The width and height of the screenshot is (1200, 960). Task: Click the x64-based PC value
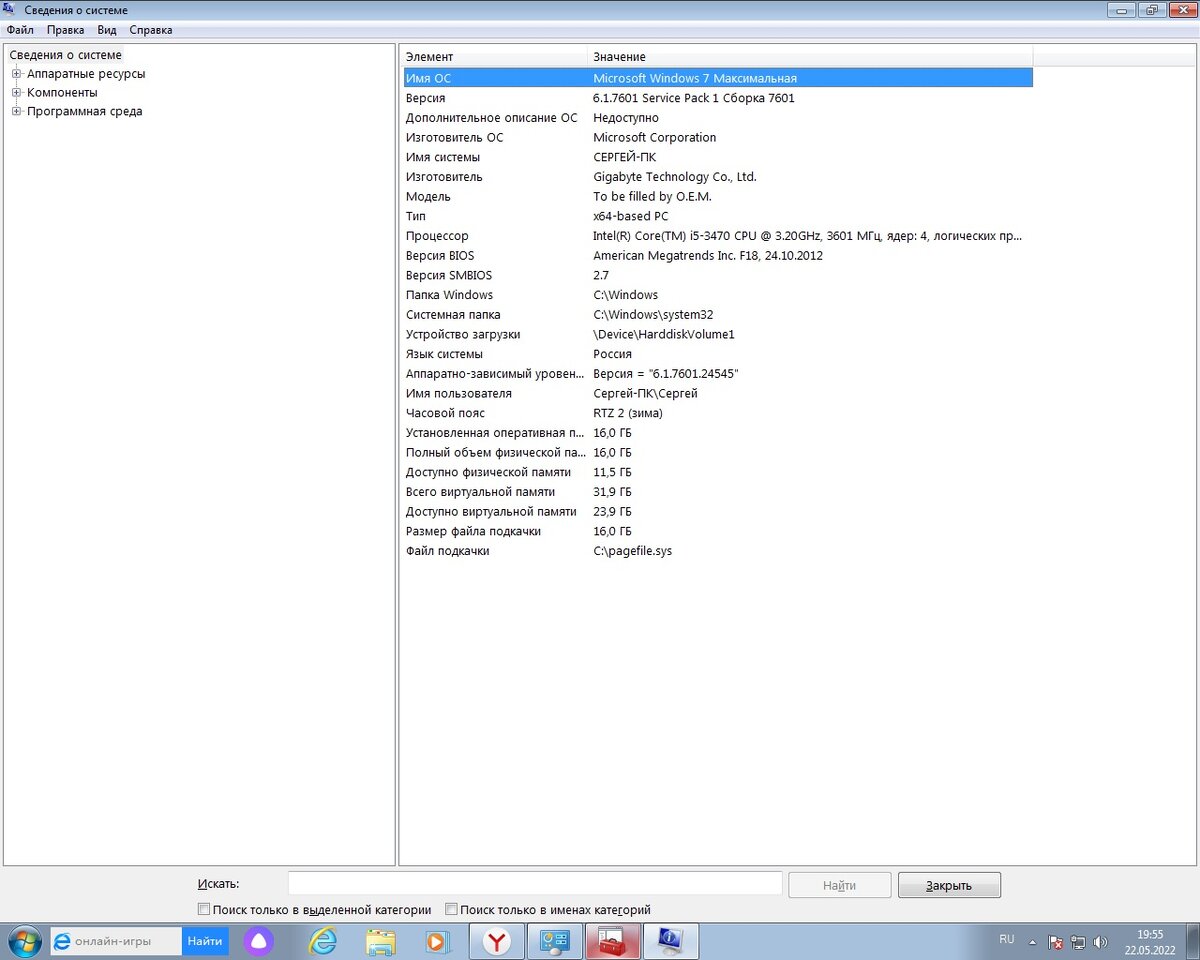[x=631, y=216]
